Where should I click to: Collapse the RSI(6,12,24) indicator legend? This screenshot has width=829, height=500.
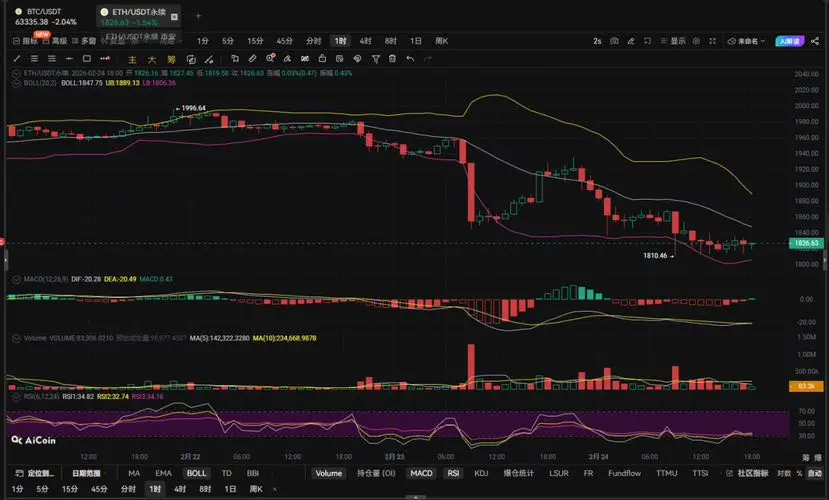tap(16, 396)
